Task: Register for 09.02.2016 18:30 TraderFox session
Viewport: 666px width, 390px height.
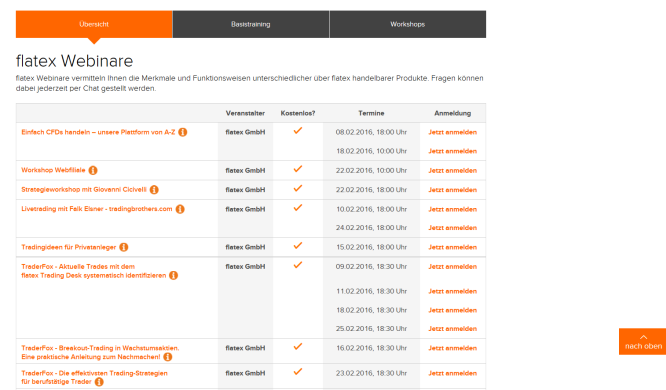Action: coord(452,267)
